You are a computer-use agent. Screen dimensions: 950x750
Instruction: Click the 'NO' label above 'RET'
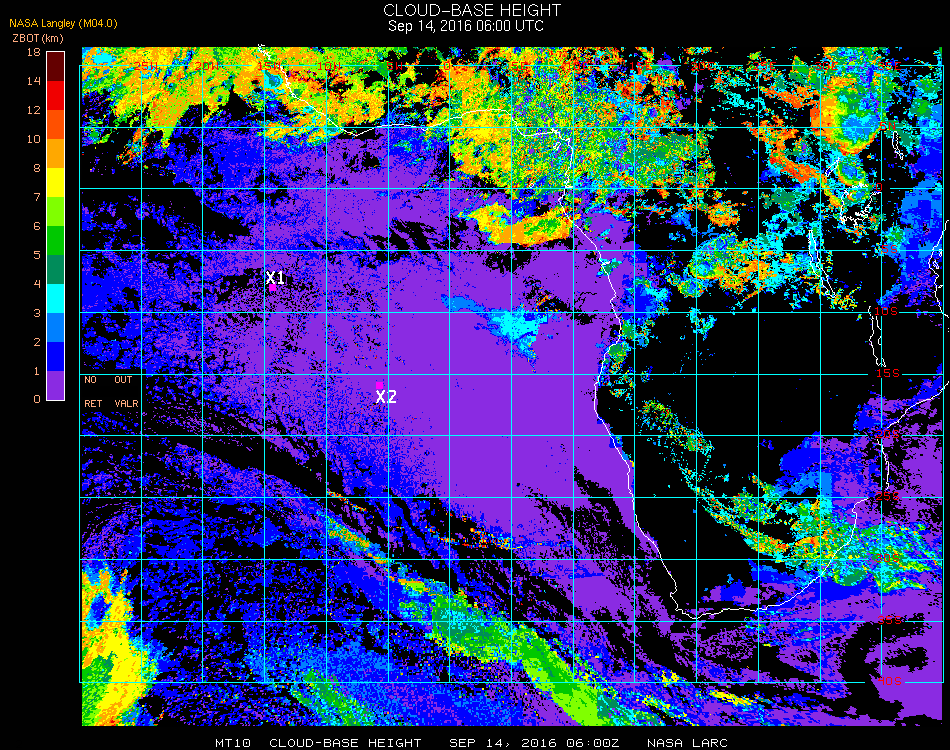tap(90, 380)
